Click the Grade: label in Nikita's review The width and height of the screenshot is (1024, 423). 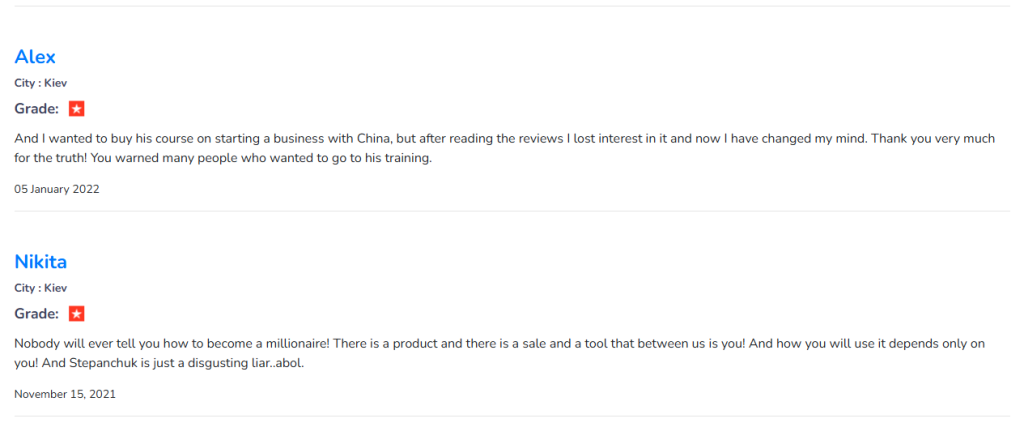37,314
